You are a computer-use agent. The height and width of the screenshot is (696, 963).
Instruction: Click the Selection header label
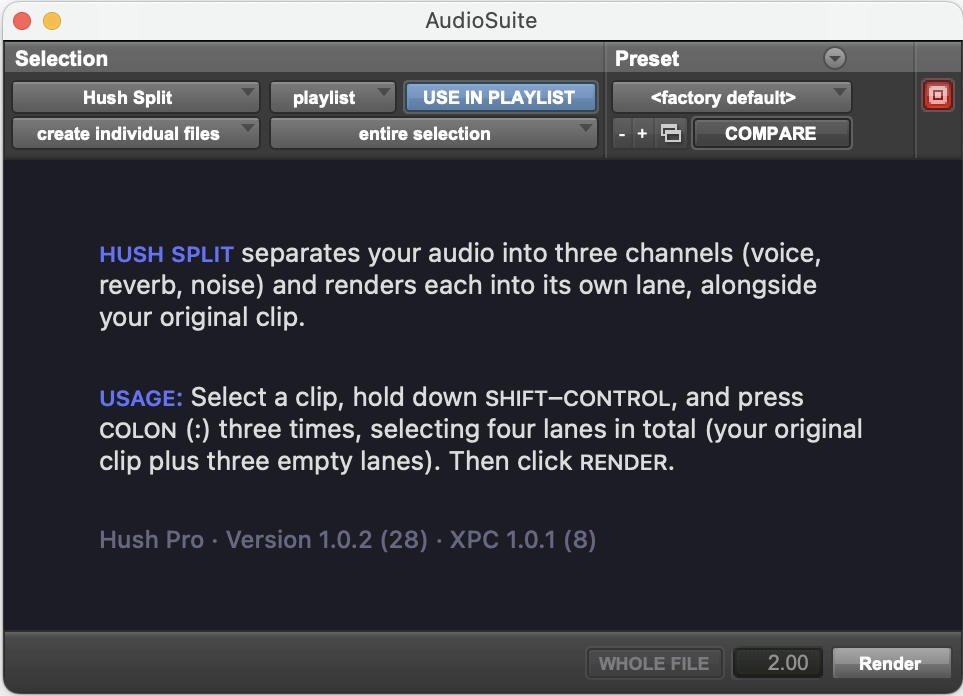tap(61, 58)
